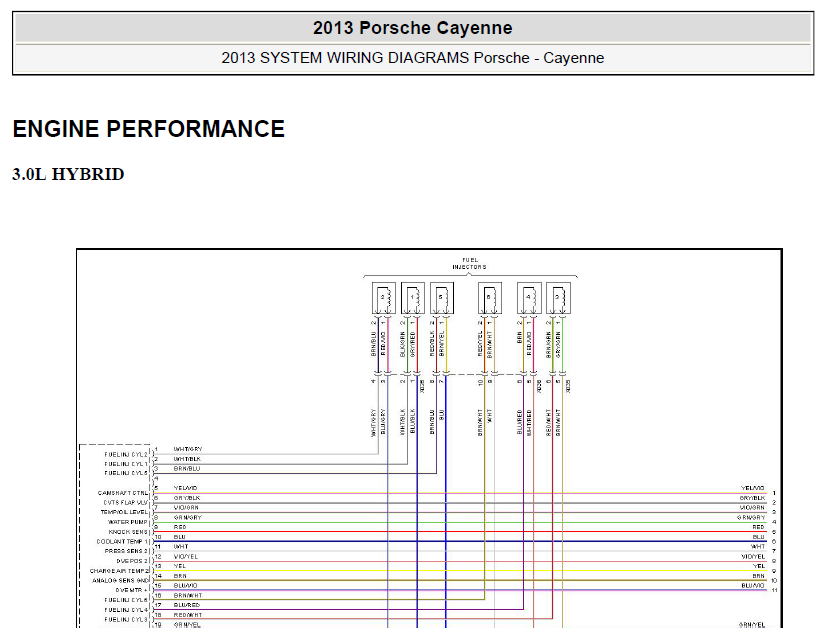
Task: Select fuel injector symbol numbered 5
Action: 442,298
